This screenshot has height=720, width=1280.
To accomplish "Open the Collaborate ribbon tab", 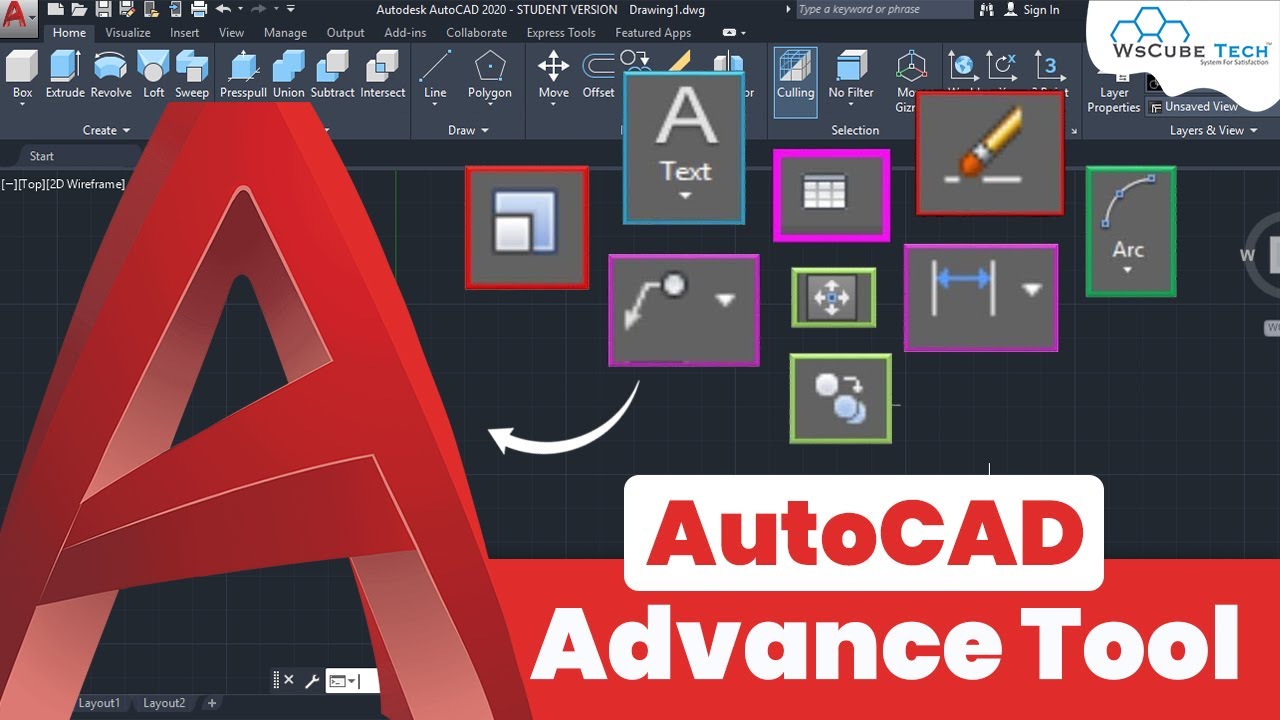I will pos(476,33).
